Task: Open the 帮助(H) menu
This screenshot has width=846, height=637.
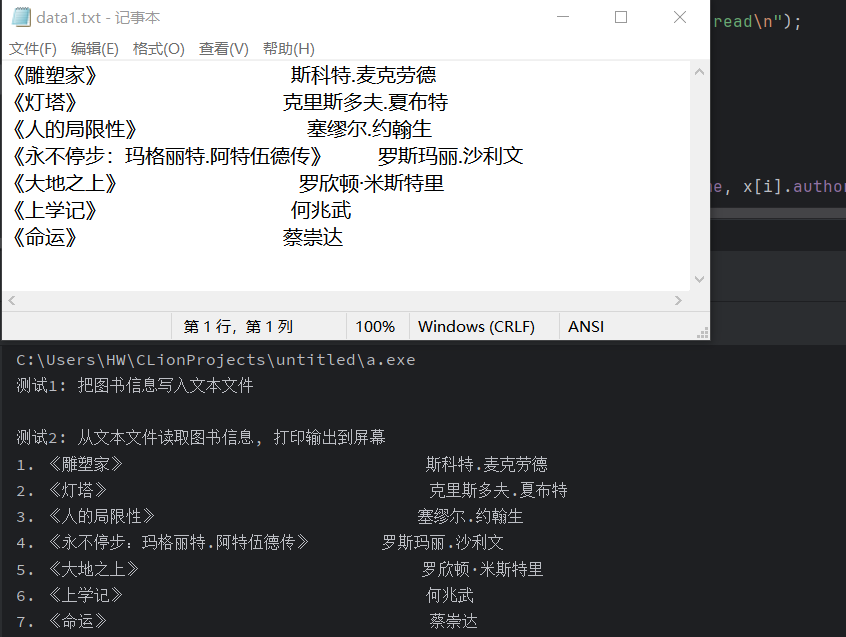Action: 289,49
